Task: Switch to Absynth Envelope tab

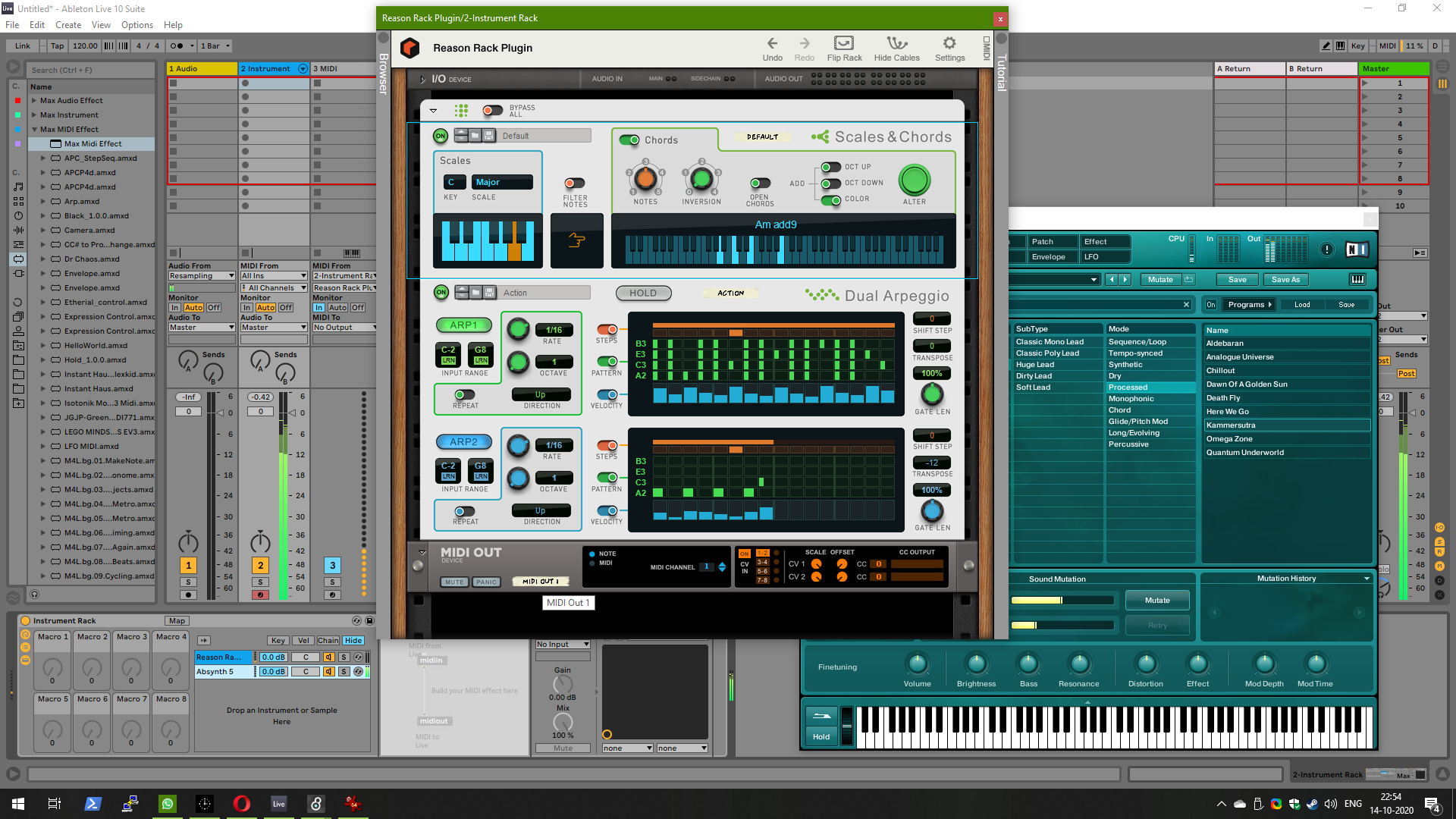Action: 1053,257
